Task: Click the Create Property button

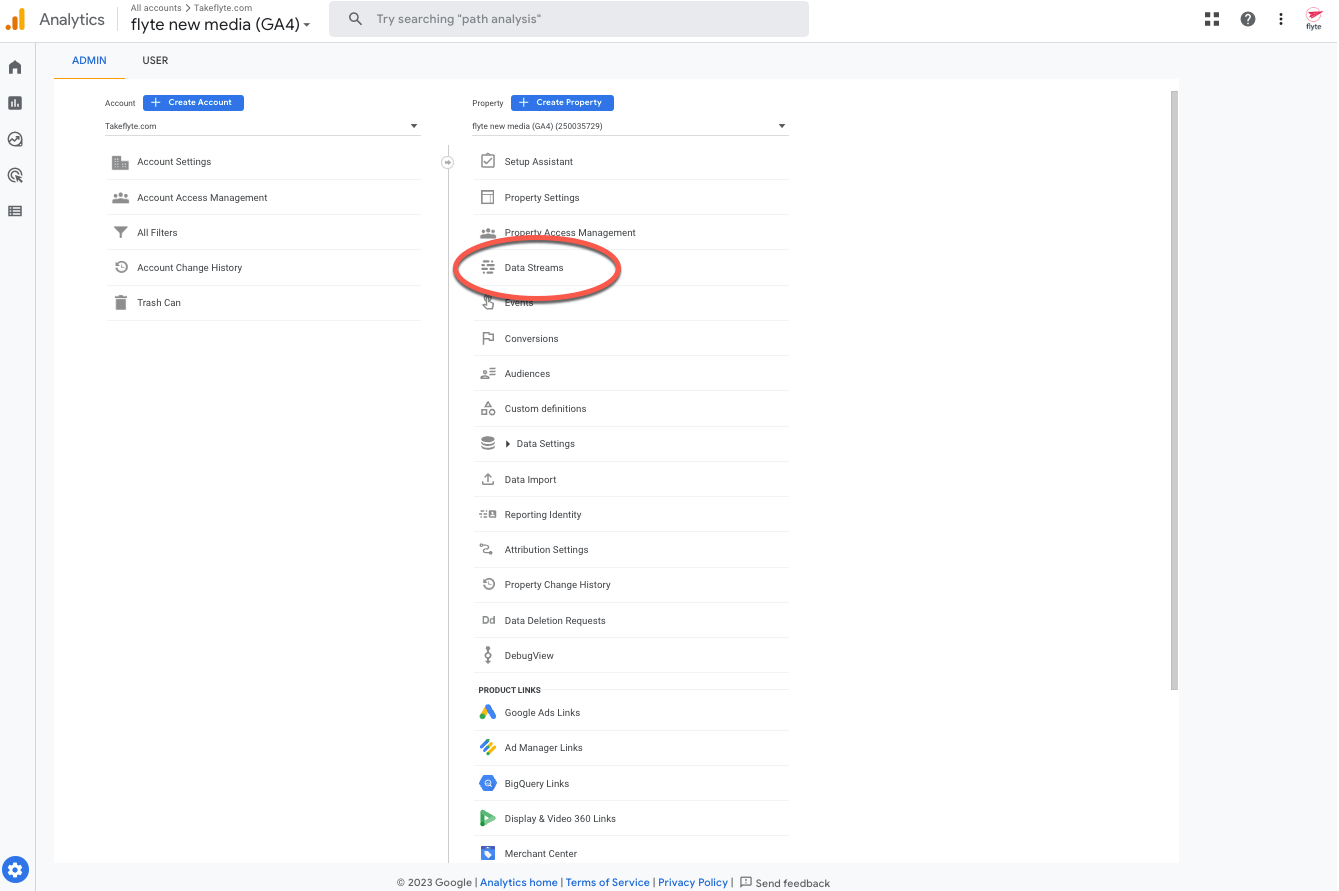Action: (562, 102)
